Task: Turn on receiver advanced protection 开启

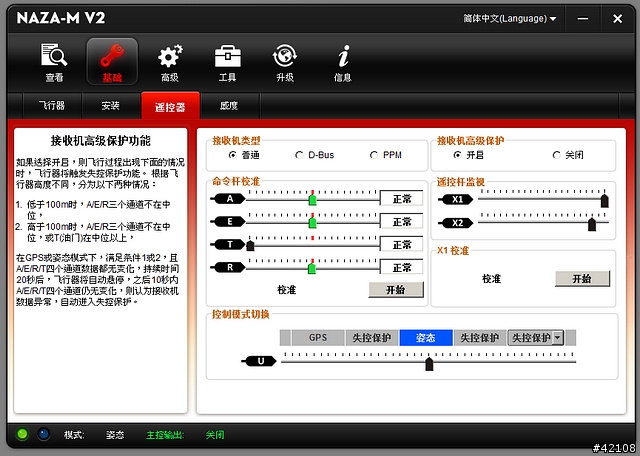Action: click(458, 155)
